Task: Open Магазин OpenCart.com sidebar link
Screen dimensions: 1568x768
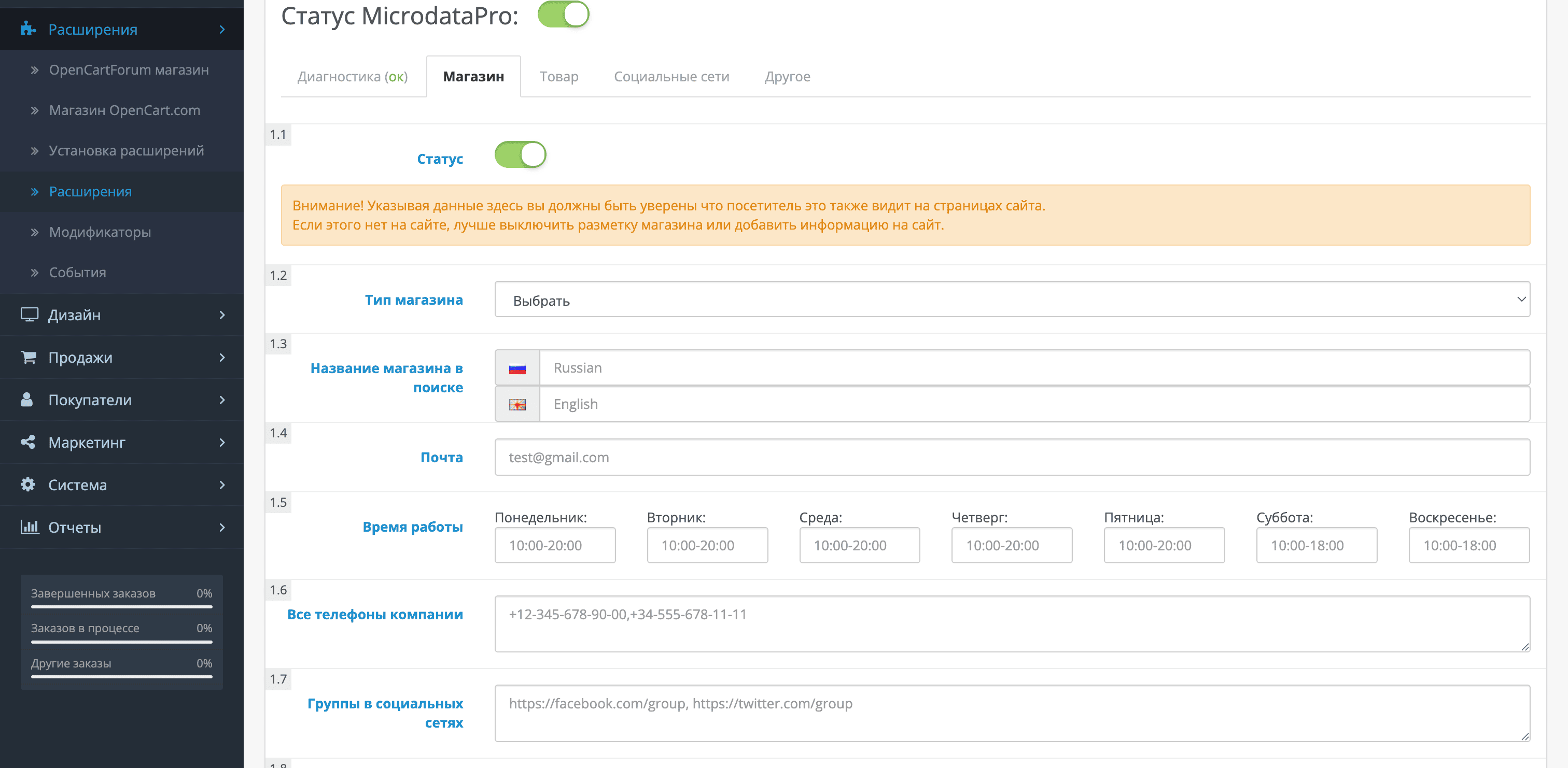Action: click(x=124, y=111)
